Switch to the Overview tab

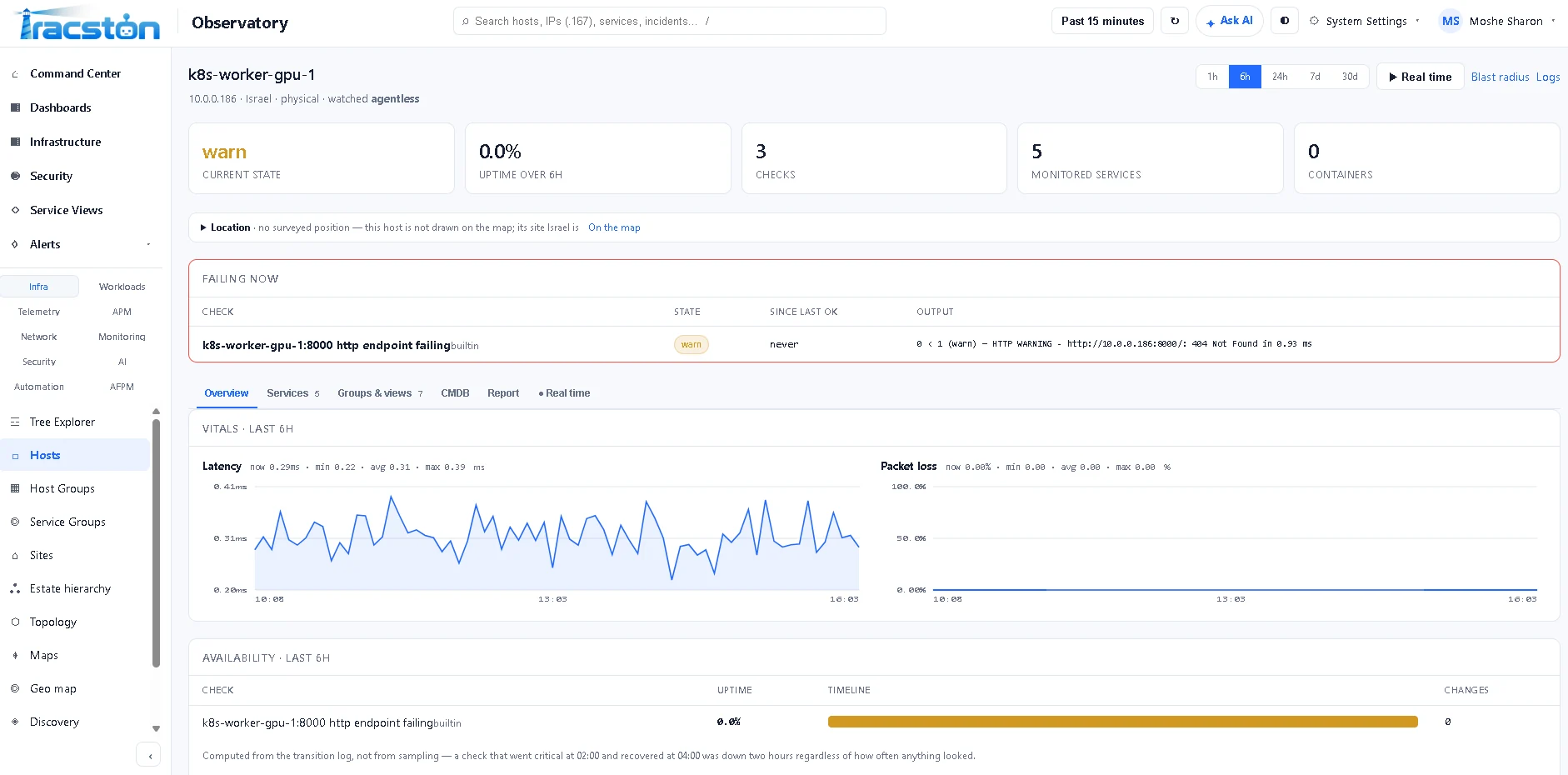[227, 393]
